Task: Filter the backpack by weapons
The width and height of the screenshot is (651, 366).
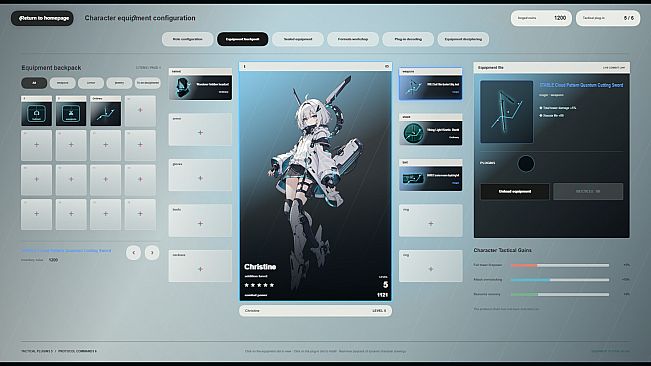Action: pyautogui.click(x=63, y=83)
